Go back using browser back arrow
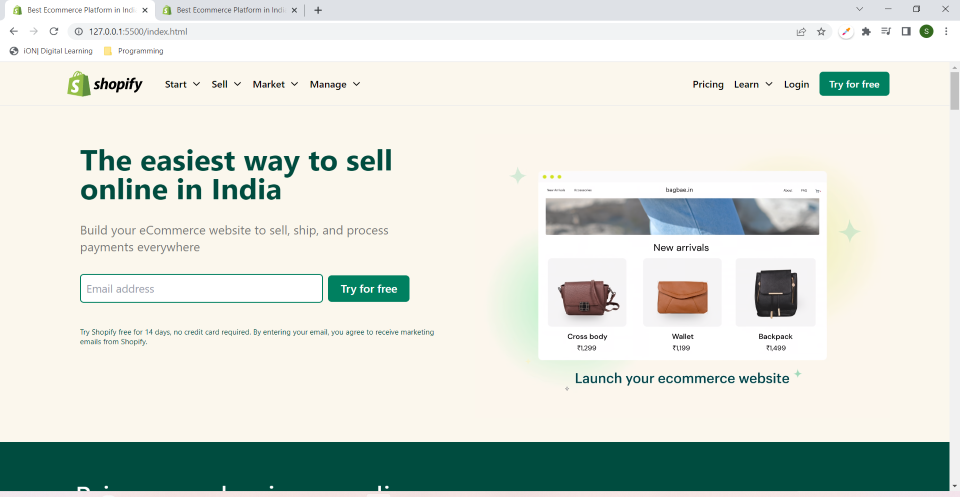 13,31
